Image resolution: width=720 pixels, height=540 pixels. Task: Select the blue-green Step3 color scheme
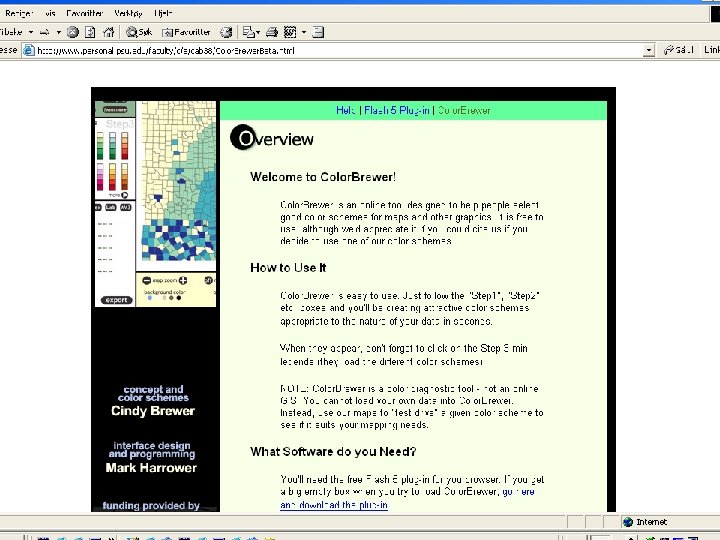point(112,146)
